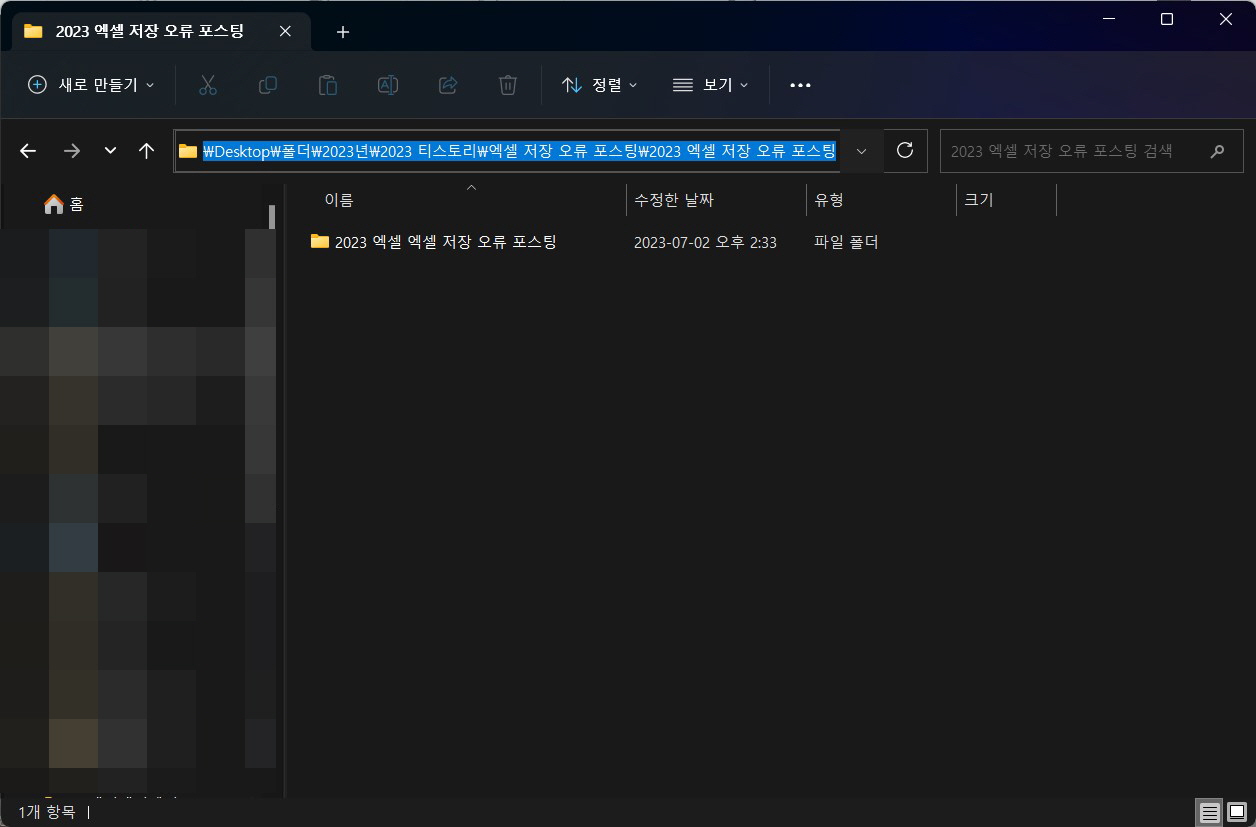Select the Rename icon in the toolbar
The width and height of the screenshot is (1256, 827).
[388, 85]
